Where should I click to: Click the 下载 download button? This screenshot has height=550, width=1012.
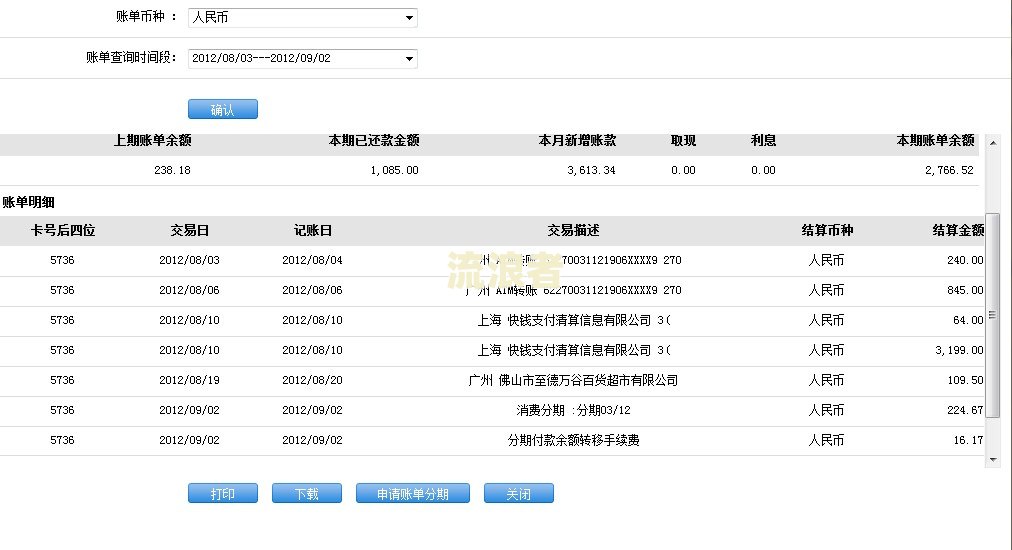(x=307, y=494)
